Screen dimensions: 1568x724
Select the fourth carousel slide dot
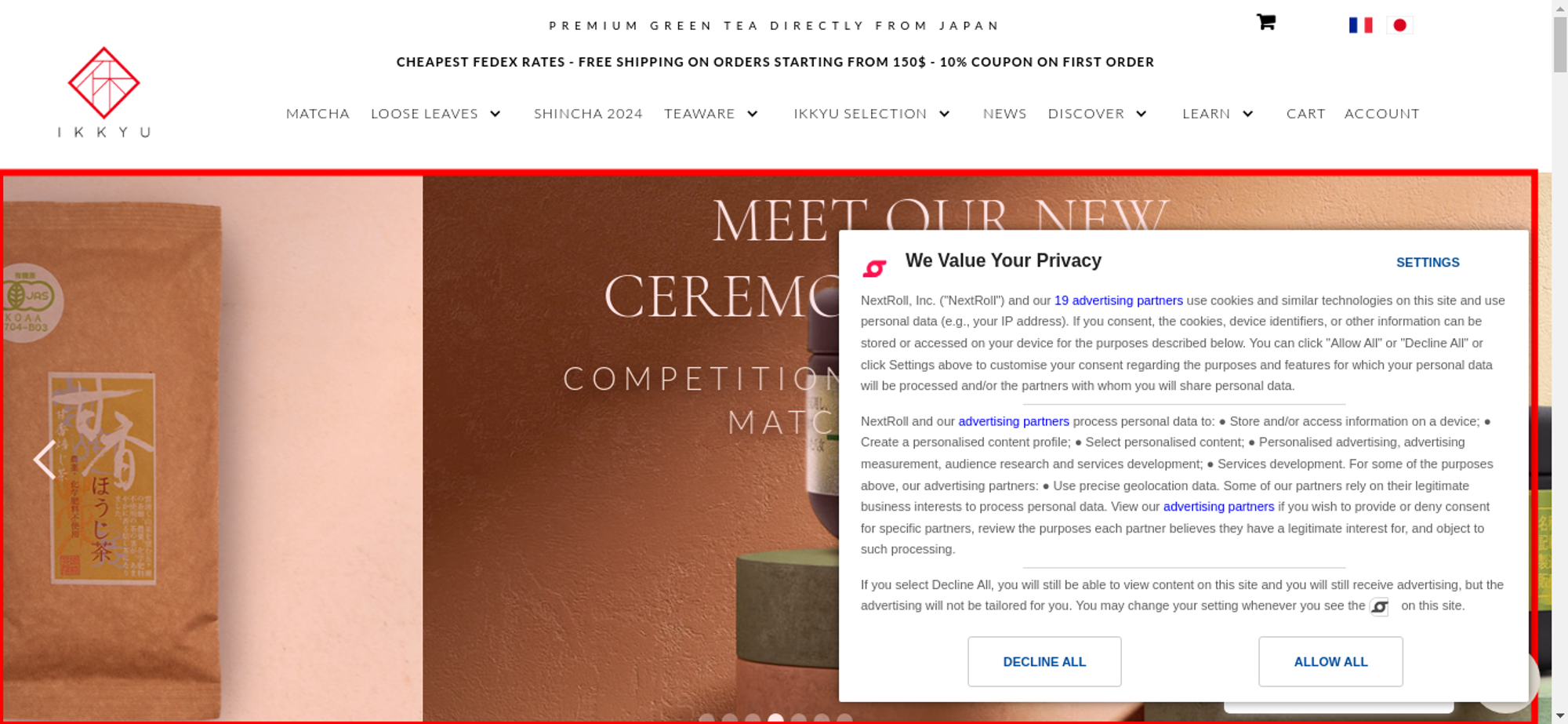775,719
